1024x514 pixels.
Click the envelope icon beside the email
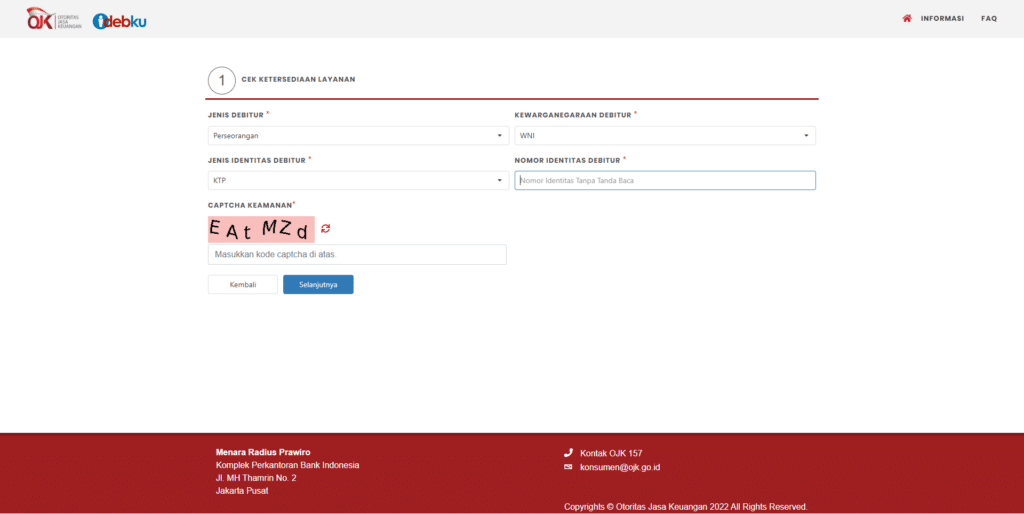568,467
